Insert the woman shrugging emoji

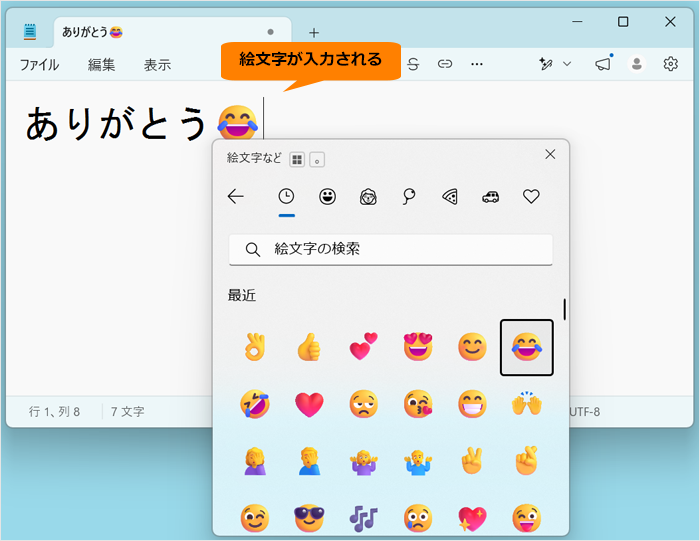tap(363, 462)
